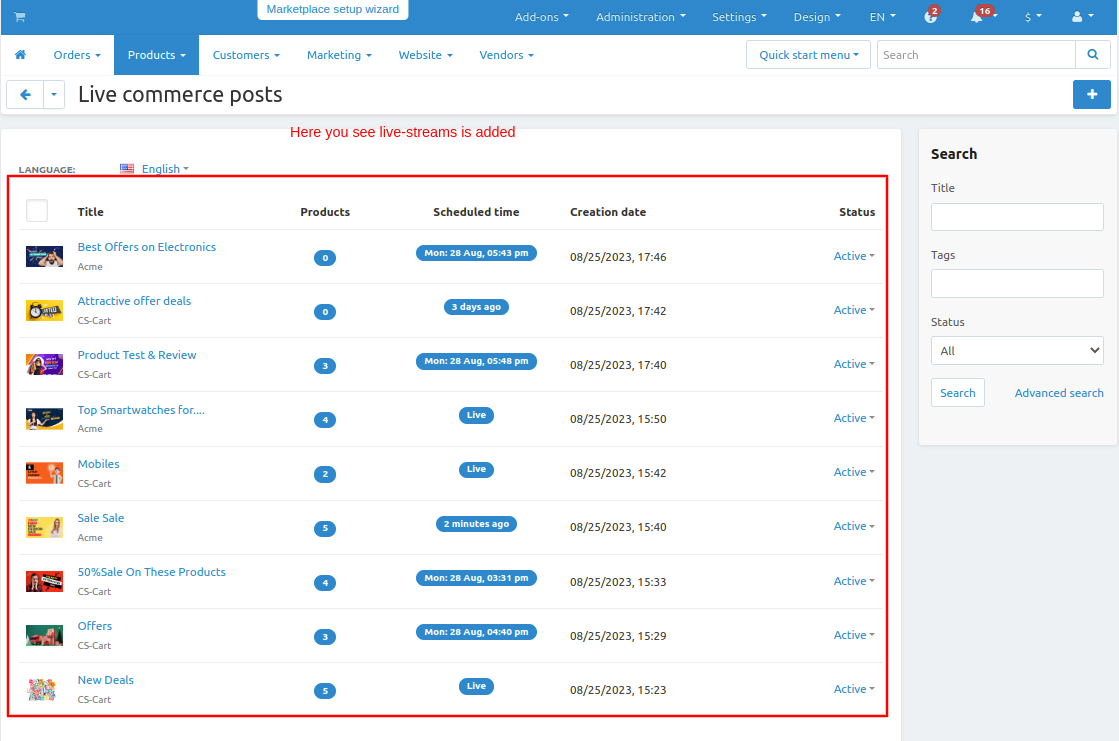
Task: Add a new live commerce post
Action: [1091, 95]
